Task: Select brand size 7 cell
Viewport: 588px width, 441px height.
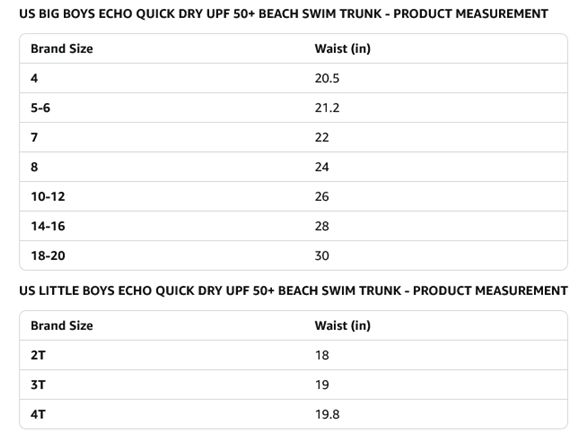Action: tap(34, 138)
